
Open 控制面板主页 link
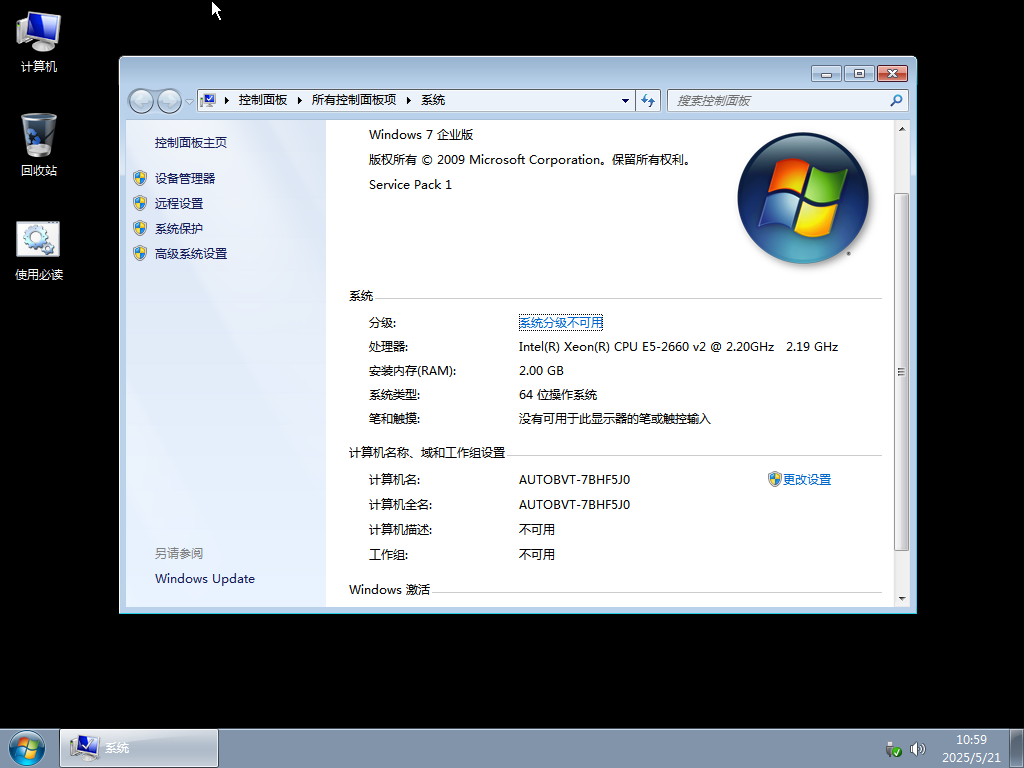(x=191, y=142)
